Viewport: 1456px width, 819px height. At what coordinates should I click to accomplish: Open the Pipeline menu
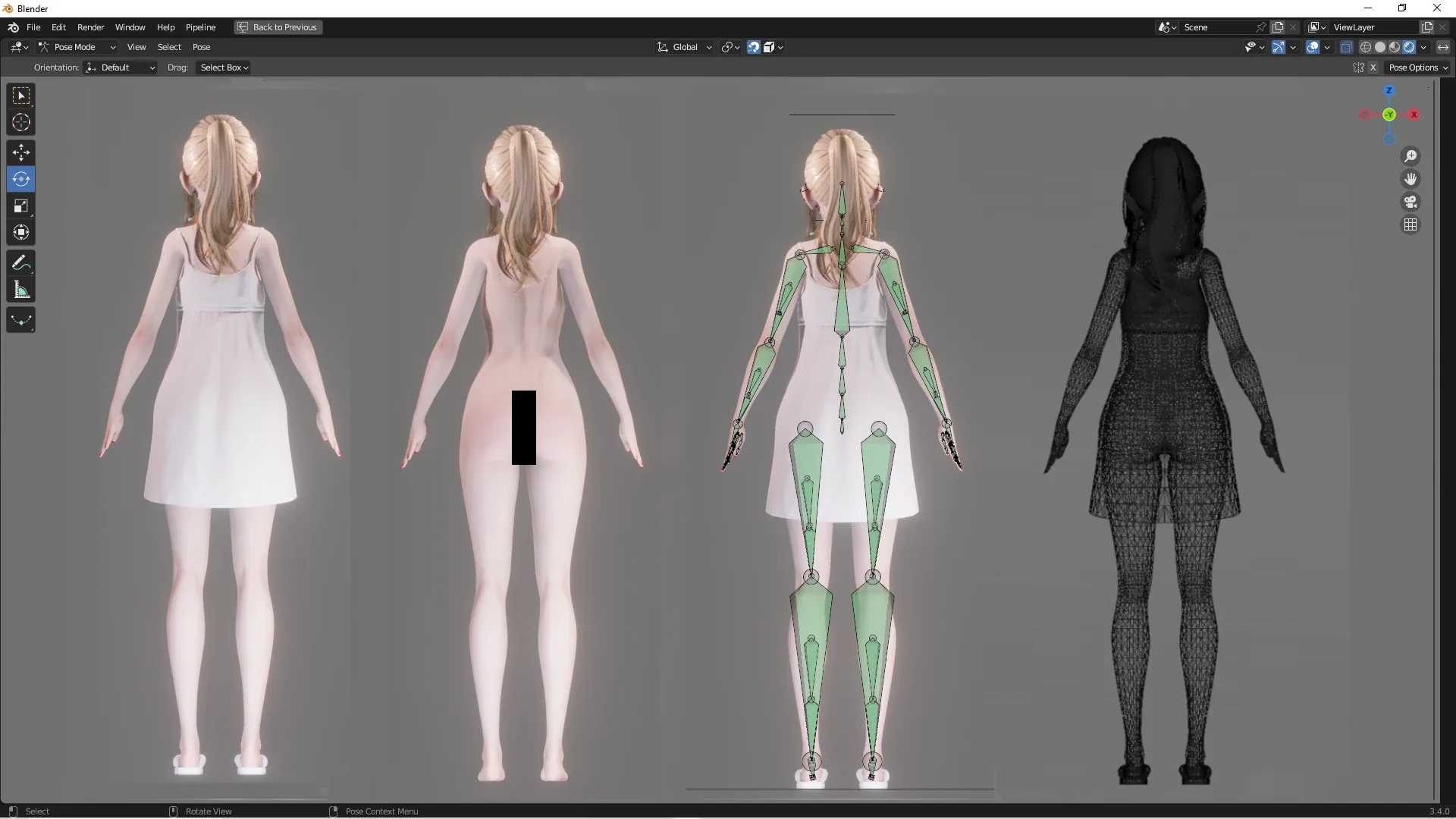coord(201,27)
